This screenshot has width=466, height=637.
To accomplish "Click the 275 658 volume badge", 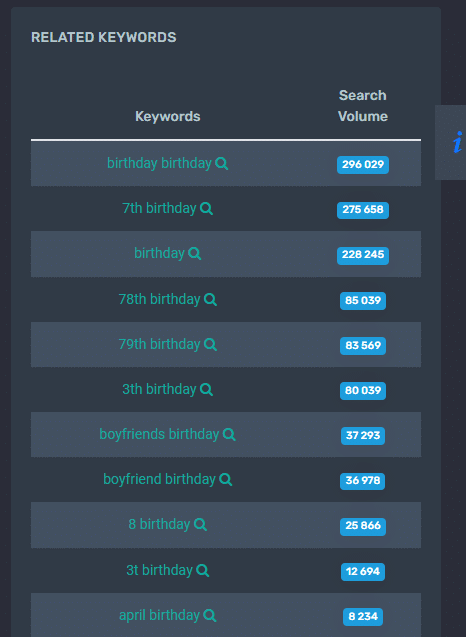I will click(363, 210).
